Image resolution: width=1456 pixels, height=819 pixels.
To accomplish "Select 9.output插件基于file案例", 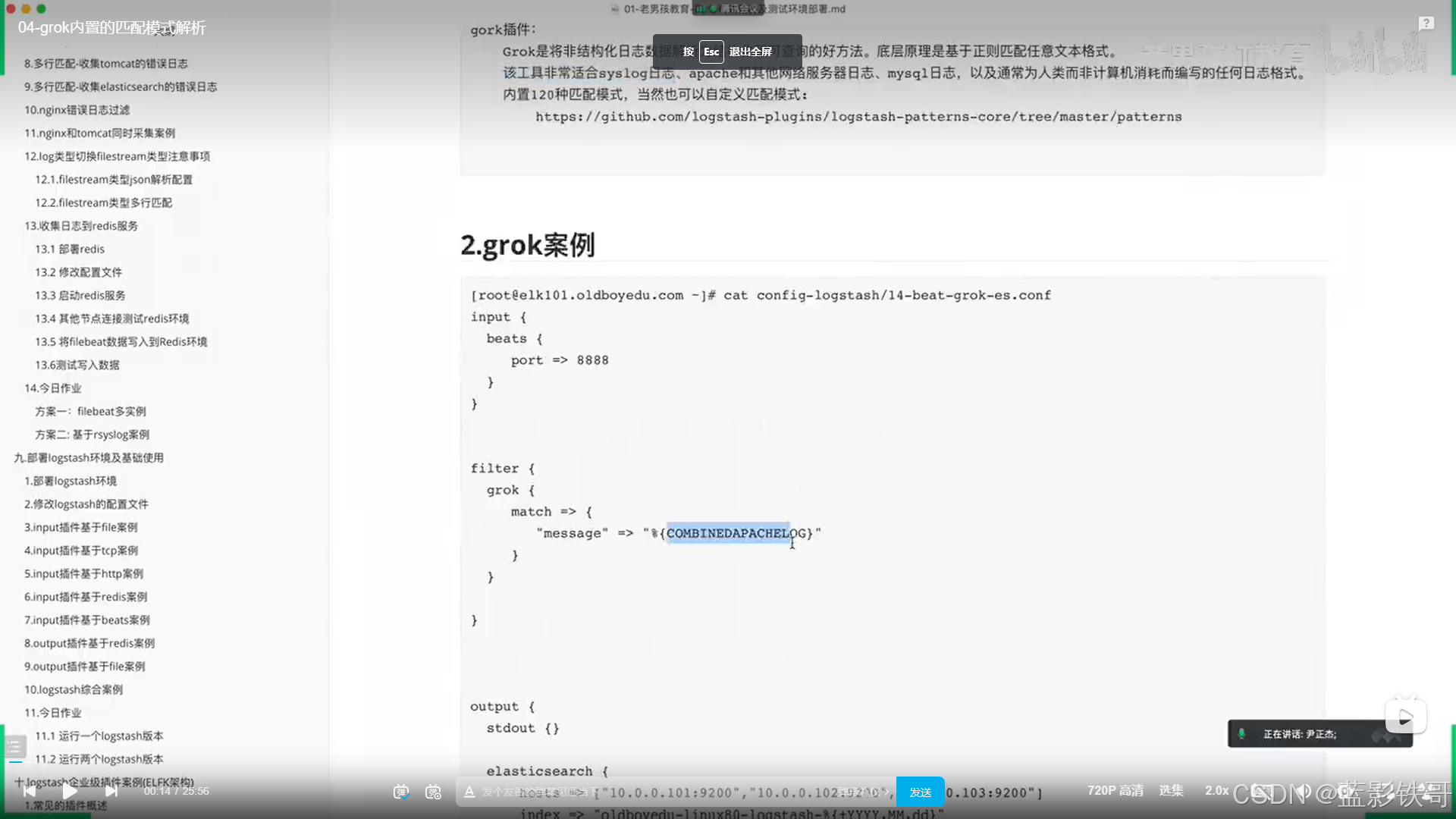I will [x=84, y=667].
